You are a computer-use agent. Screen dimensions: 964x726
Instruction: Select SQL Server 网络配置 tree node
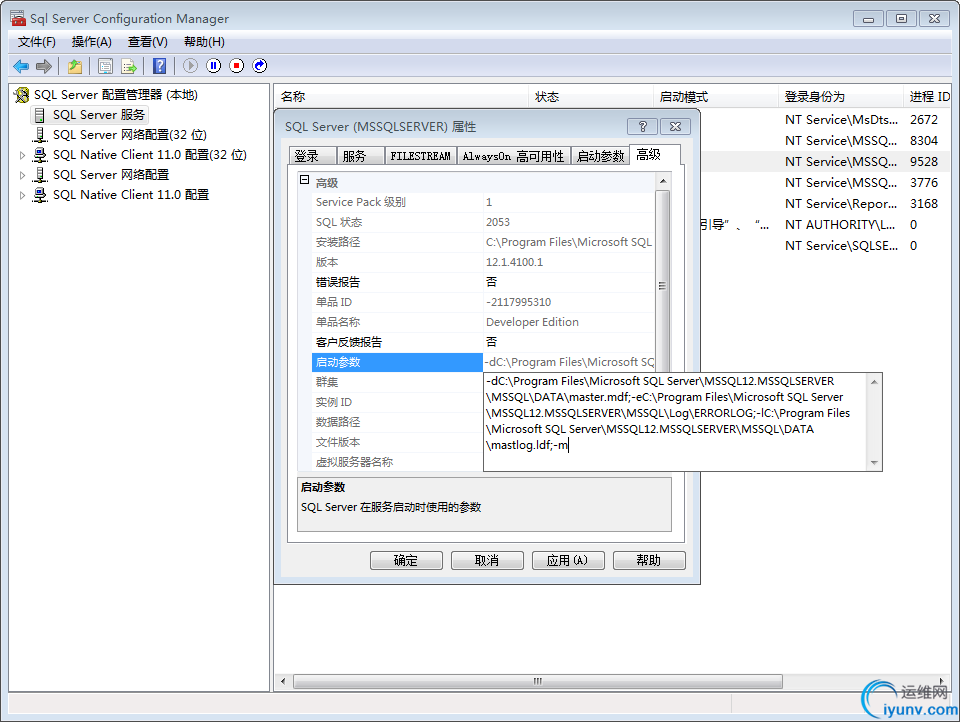(111, 175)
